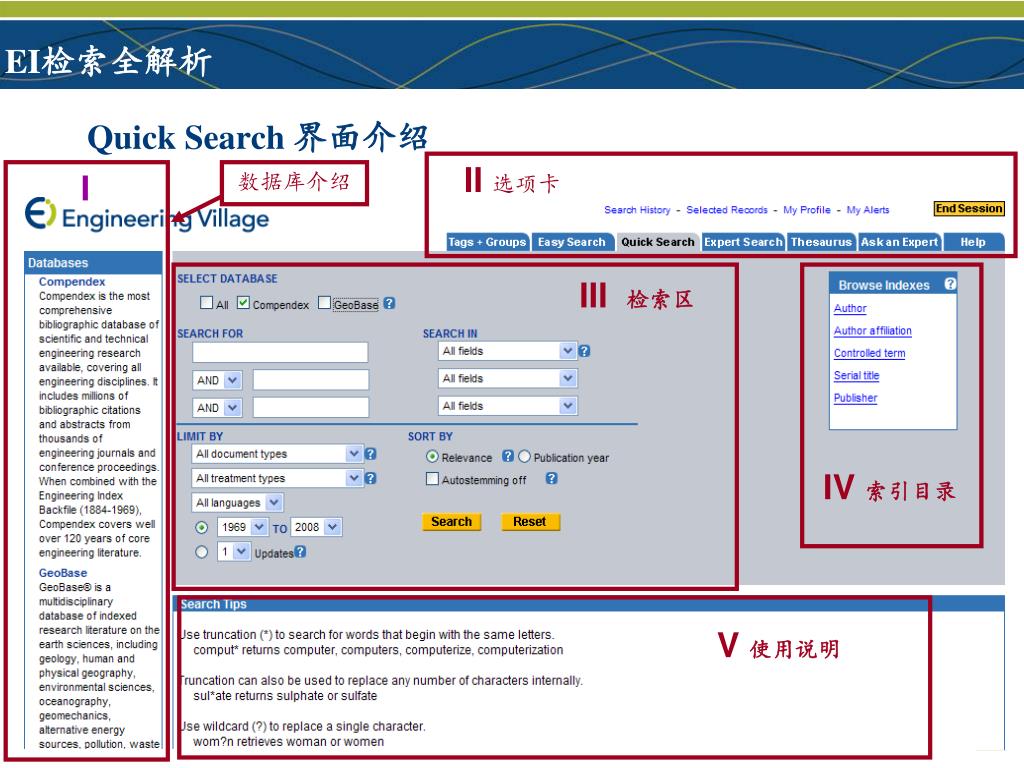Open Ask an Expert tab
This screenshot has height=768, width=1024.
pos(899,242)
